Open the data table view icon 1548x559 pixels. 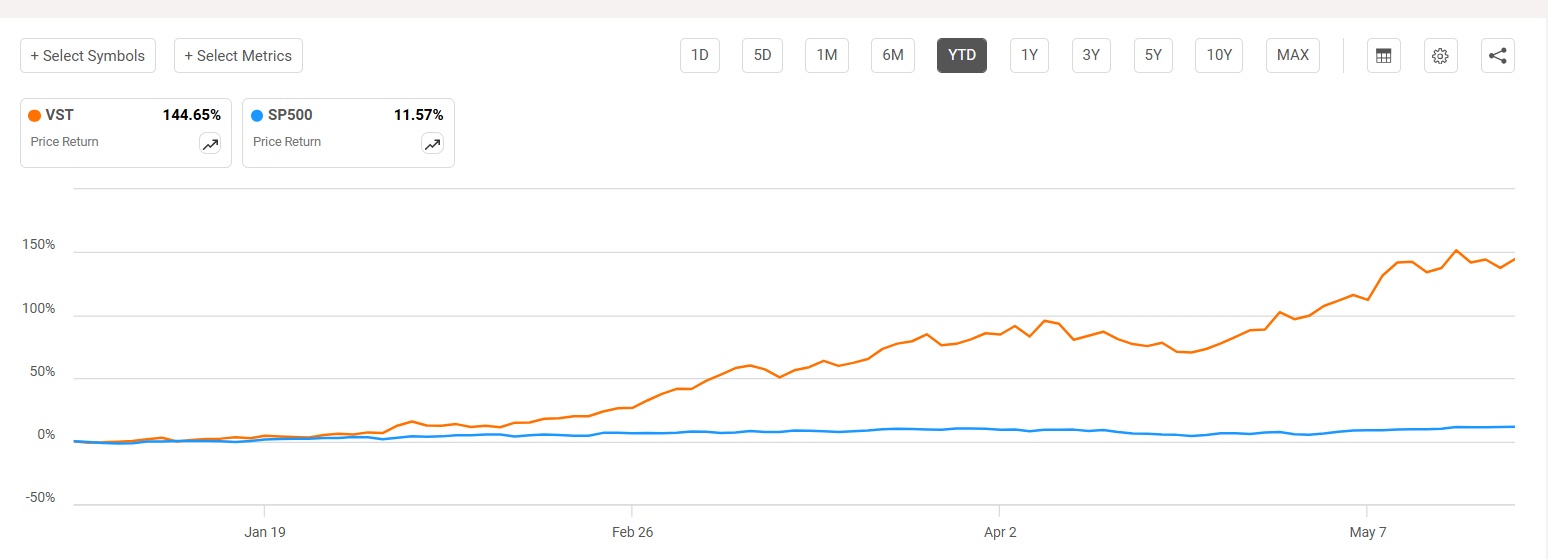(x=1384, y=56)
